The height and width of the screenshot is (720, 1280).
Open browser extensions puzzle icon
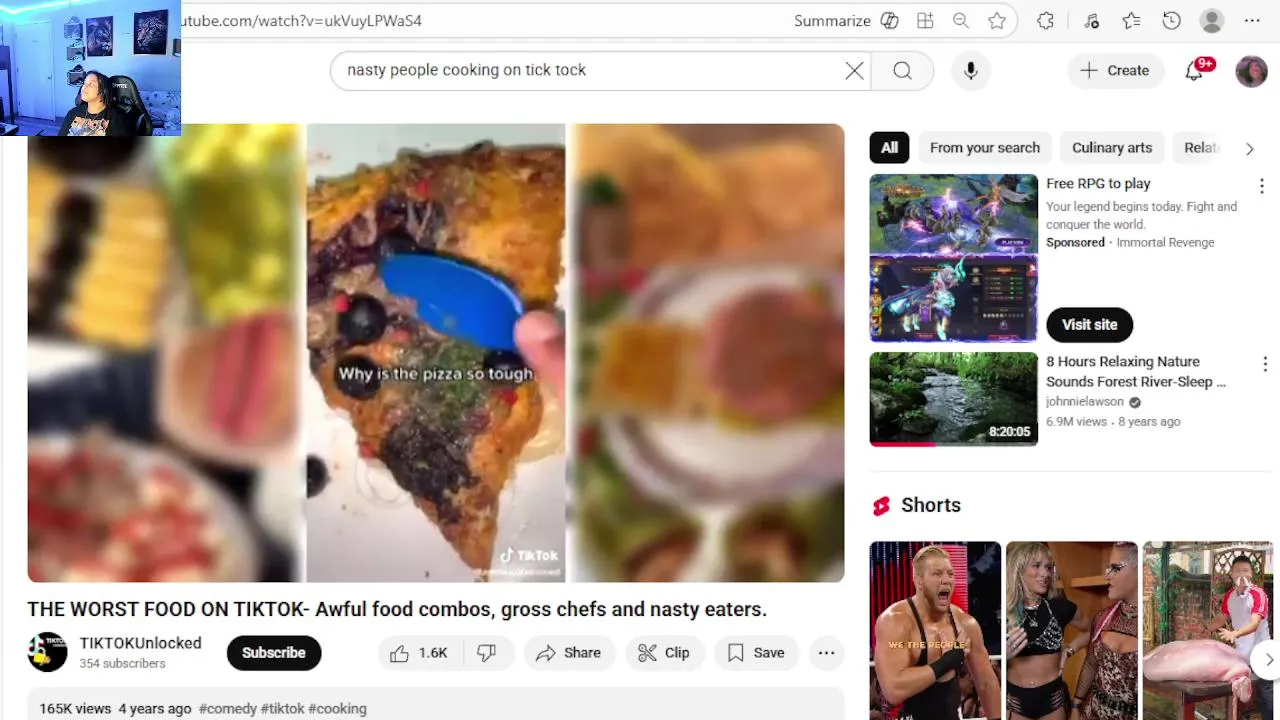(x=1045, y=21)
